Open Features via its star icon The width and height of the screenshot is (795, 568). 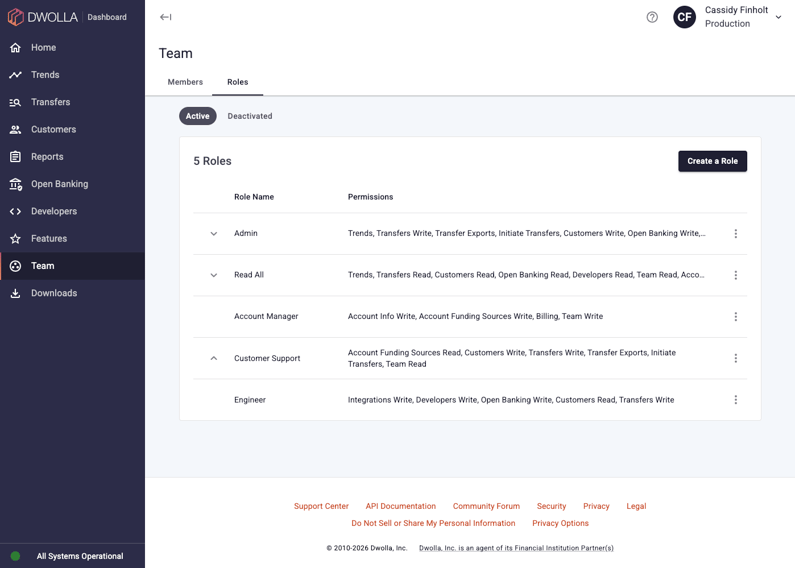(x=15, y=239)
